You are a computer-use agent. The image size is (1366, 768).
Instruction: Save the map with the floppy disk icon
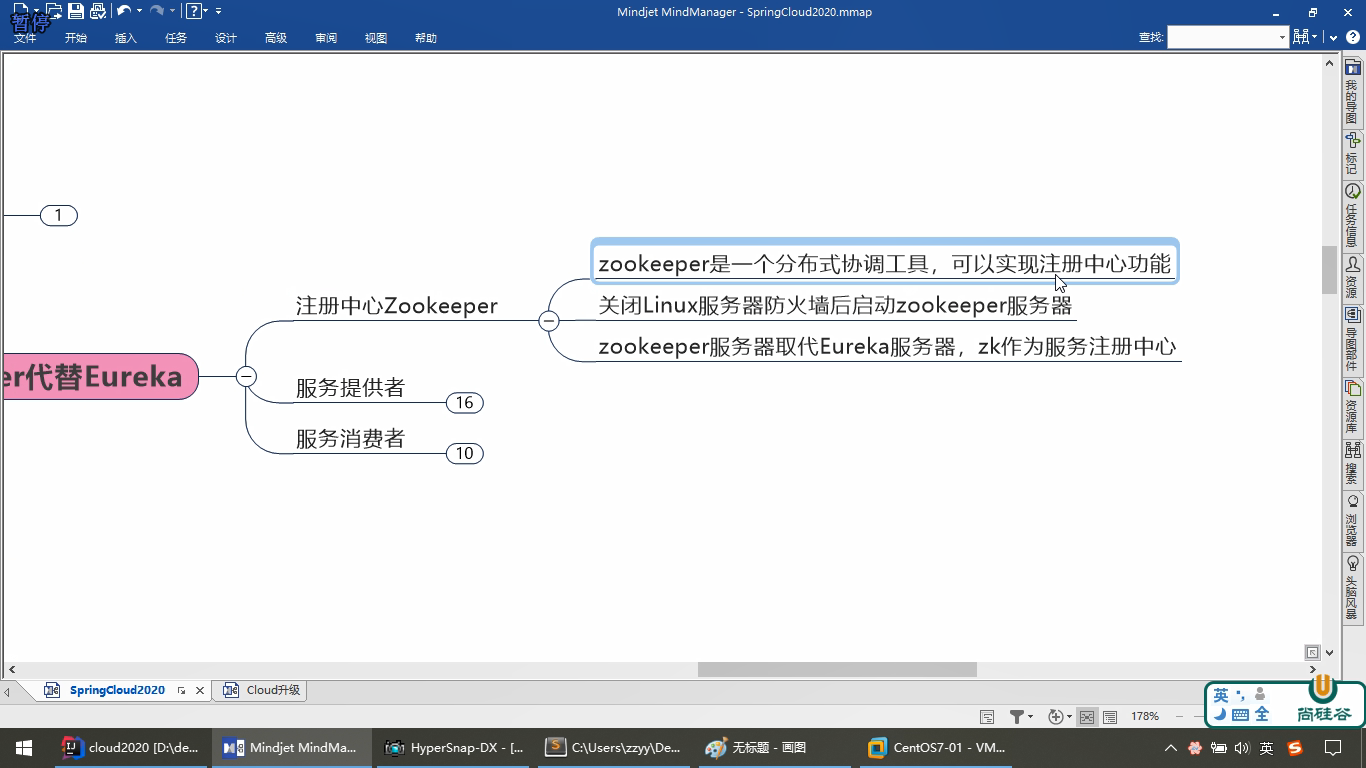(76, 11)
